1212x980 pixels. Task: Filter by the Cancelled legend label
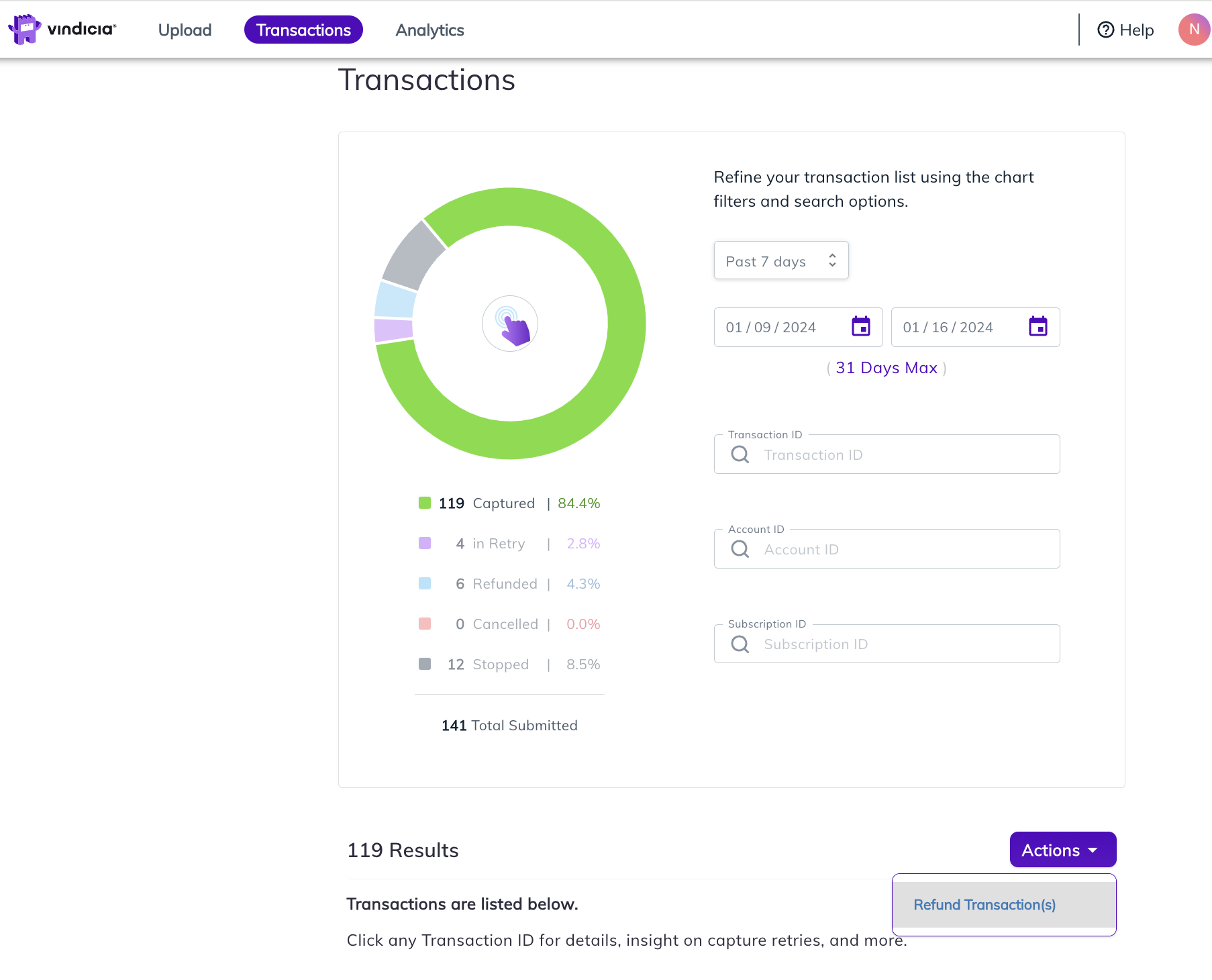click(x=505, y=624)
